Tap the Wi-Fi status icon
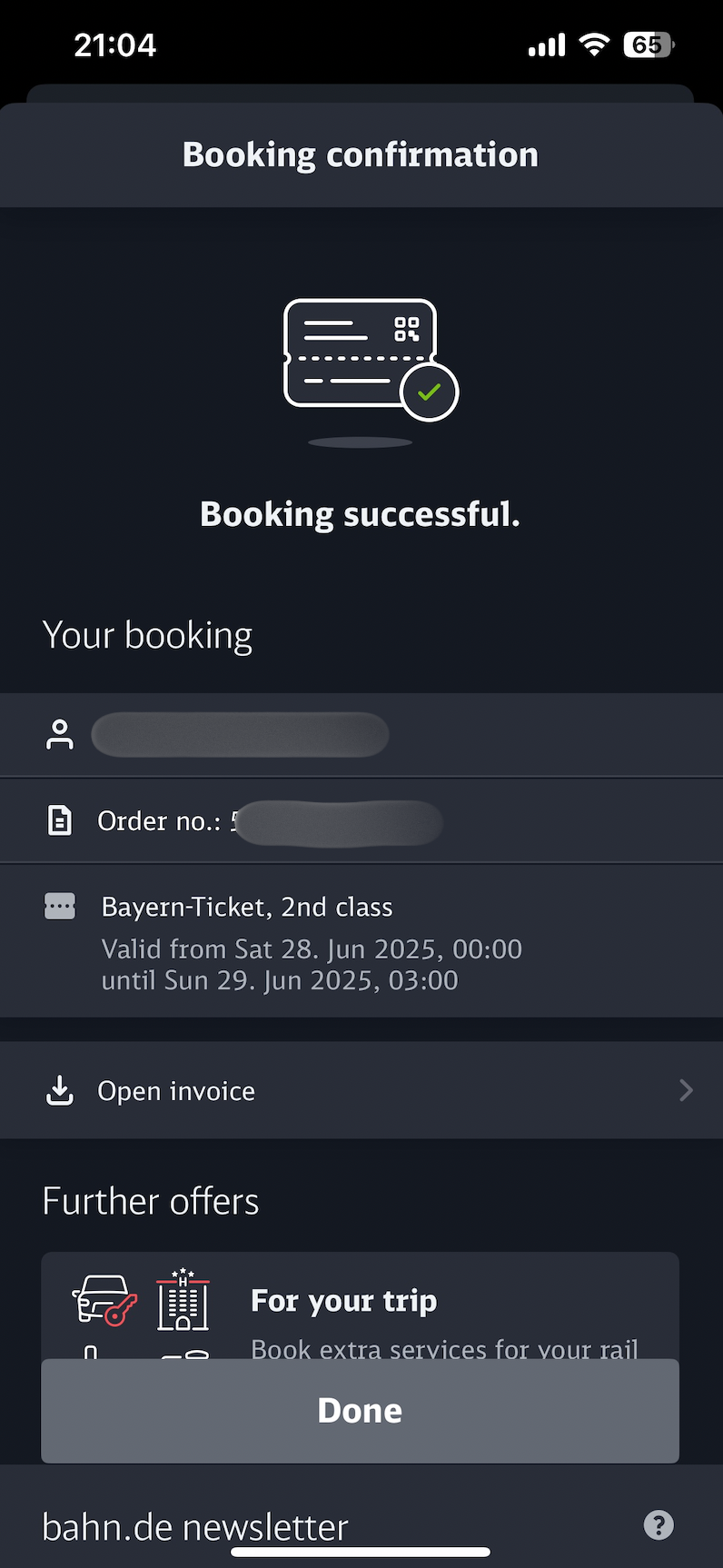Viewport: 723px width, 1568px height. pos(594,44)
